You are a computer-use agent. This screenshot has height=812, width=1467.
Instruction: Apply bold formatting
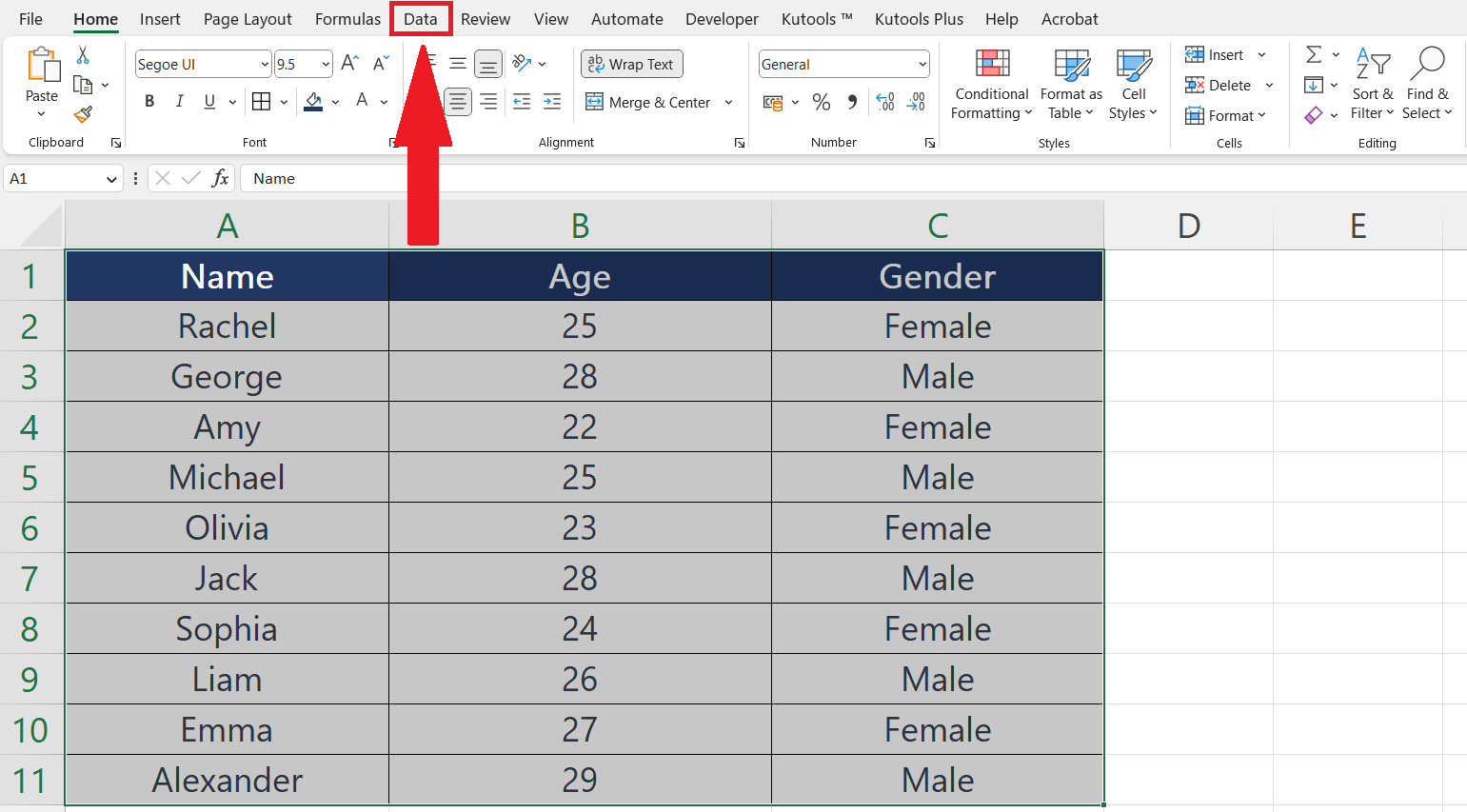pyautogui.click(x=149, y=100)
